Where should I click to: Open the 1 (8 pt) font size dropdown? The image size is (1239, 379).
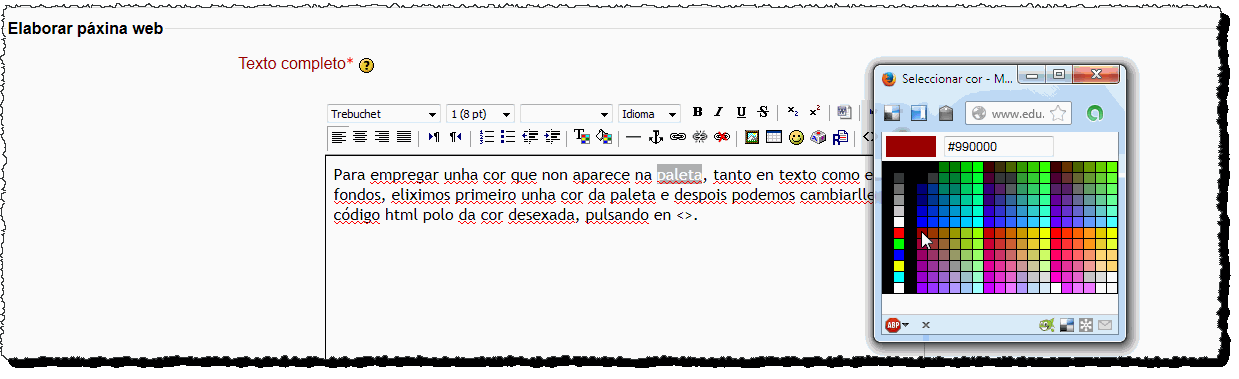click(480, 114)
